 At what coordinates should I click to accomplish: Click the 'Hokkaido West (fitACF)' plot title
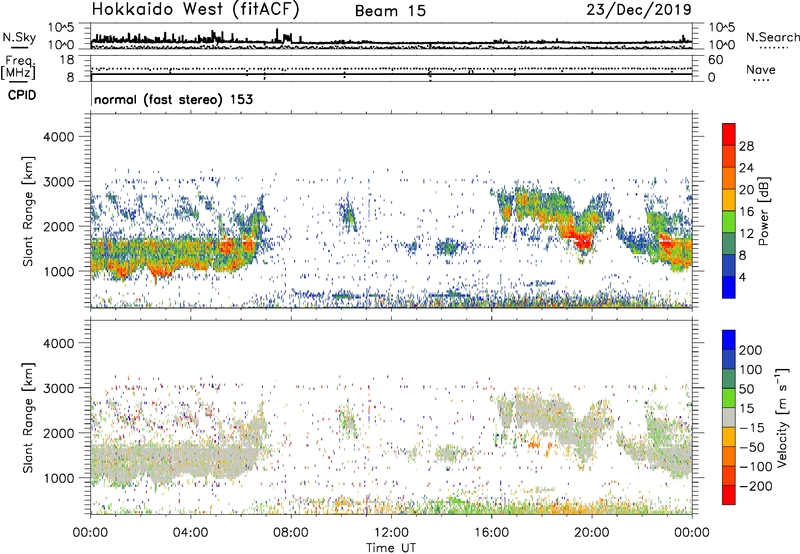(x=195, y=9)
